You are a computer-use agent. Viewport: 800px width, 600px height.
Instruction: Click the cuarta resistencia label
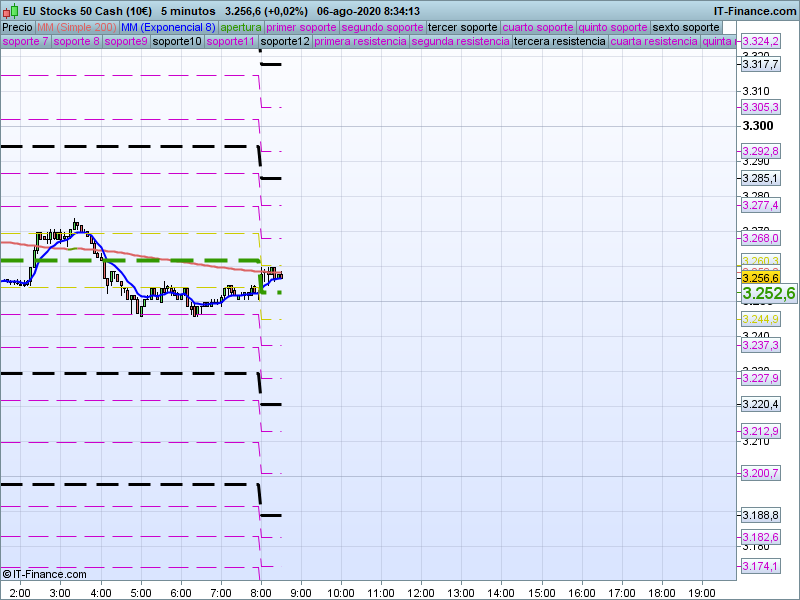[653, 42]
